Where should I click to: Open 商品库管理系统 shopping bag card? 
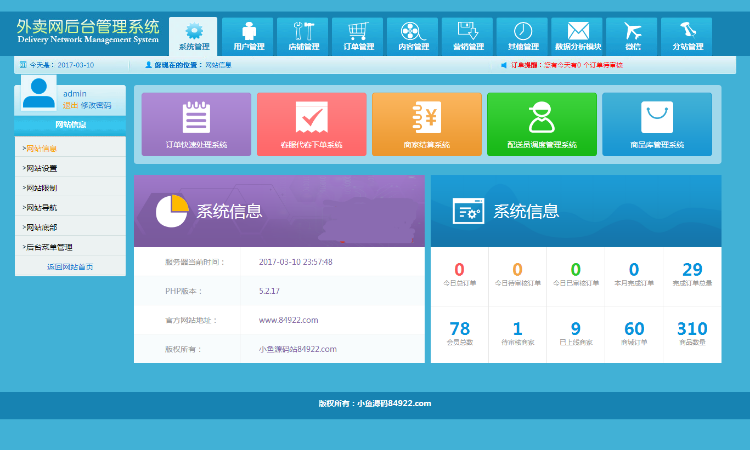[657, 124]
